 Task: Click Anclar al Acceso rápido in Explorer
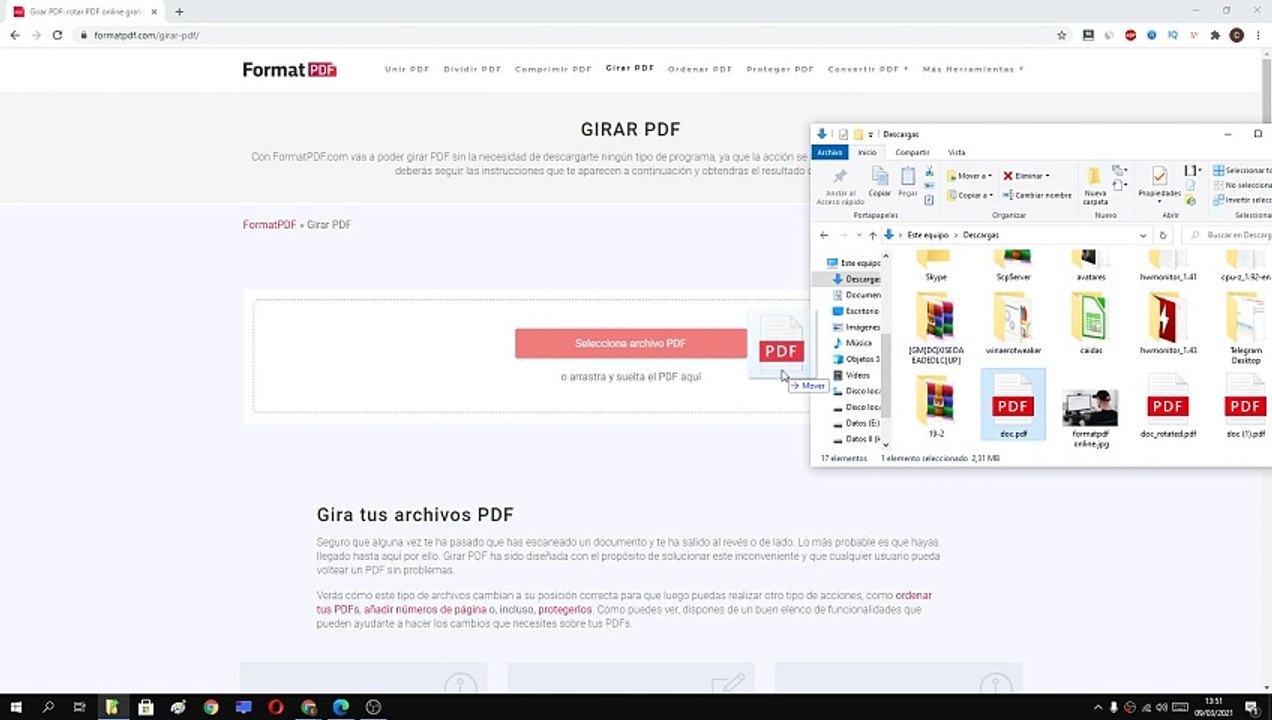pos(839,186)
